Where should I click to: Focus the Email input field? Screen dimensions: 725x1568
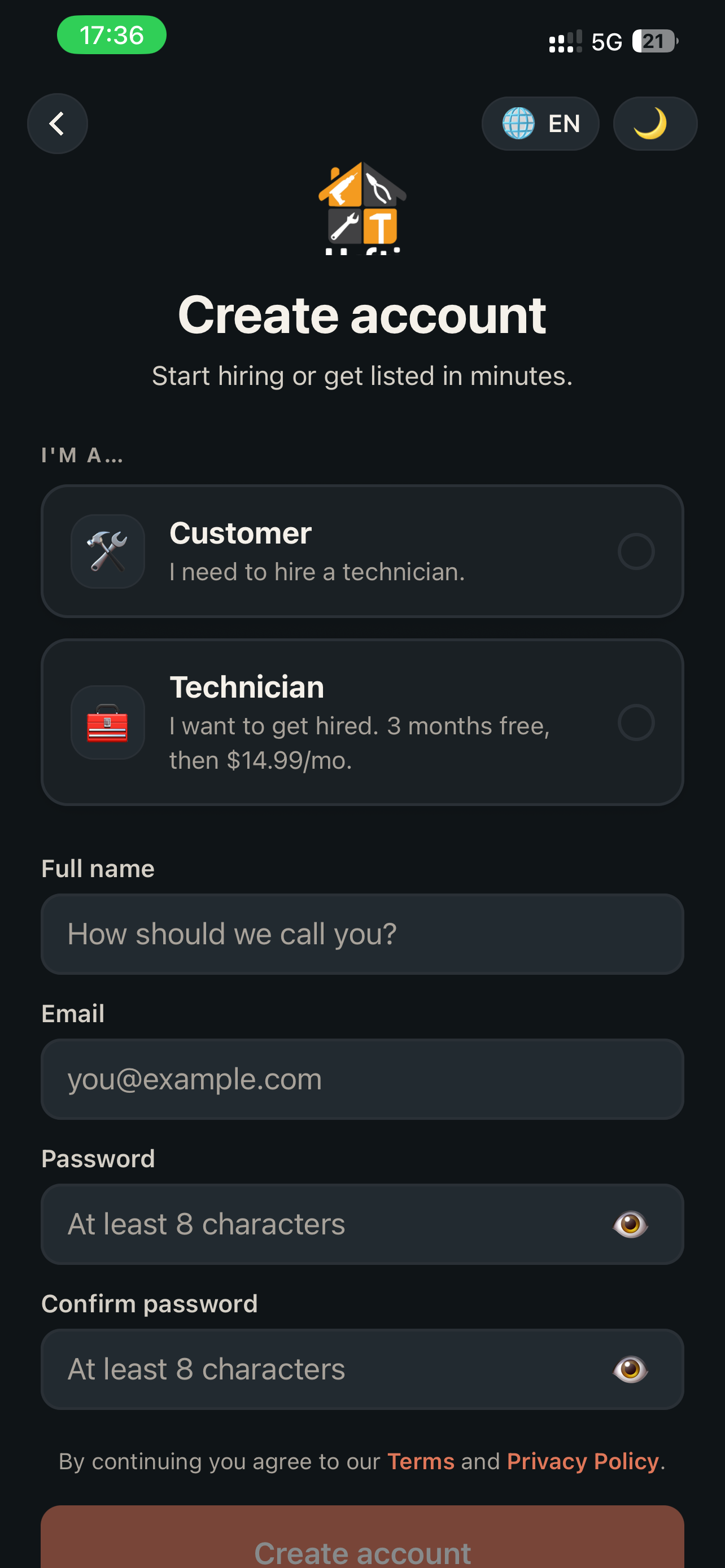tap(362, 1079)
